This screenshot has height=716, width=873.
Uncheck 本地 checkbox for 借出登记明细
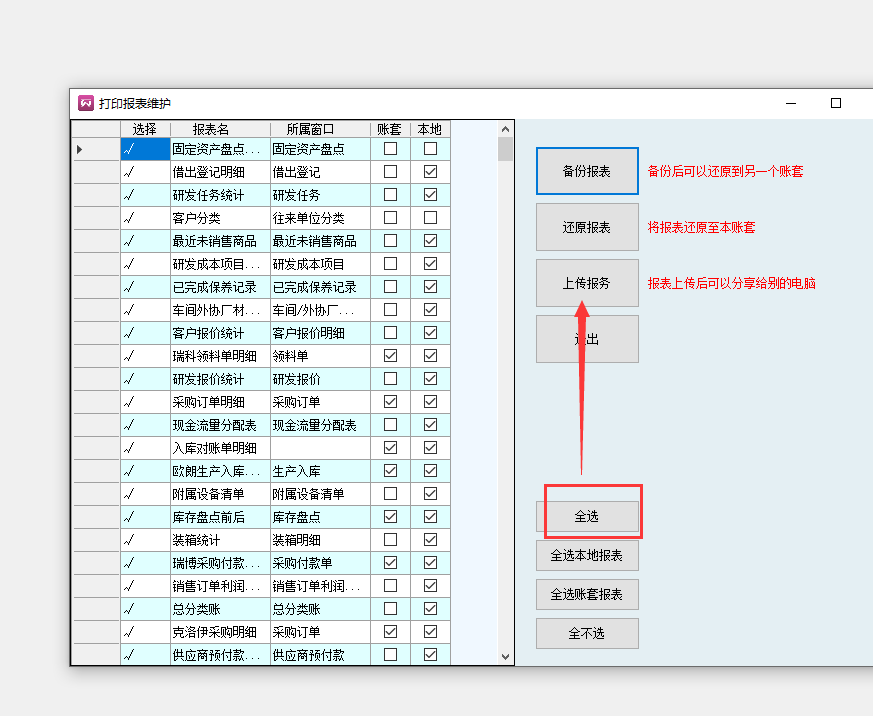(430, 172)
